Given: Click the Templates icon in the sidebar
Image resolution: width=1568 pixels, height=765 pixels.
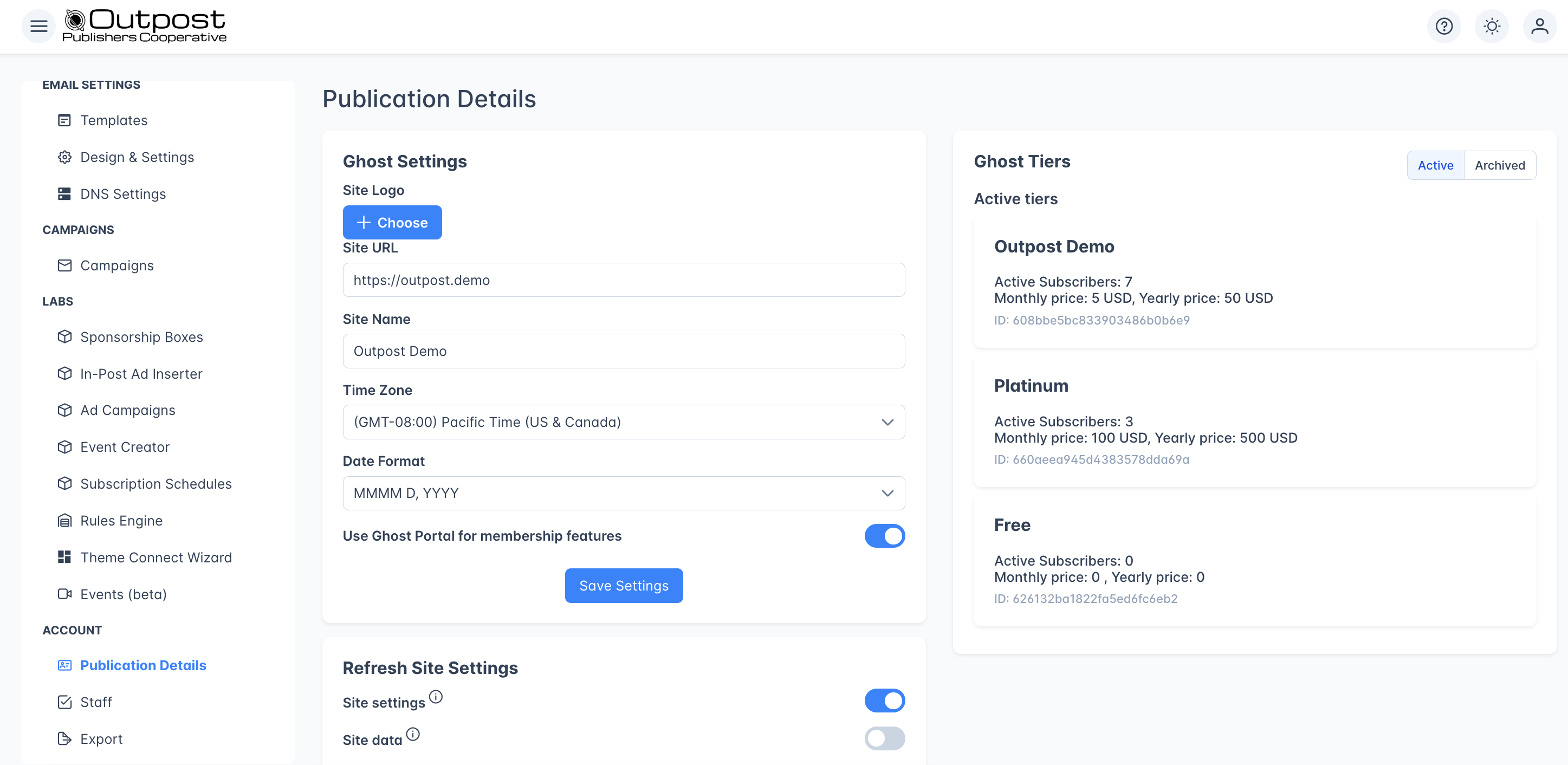Looking at the screenshot, I should (64, 120).
